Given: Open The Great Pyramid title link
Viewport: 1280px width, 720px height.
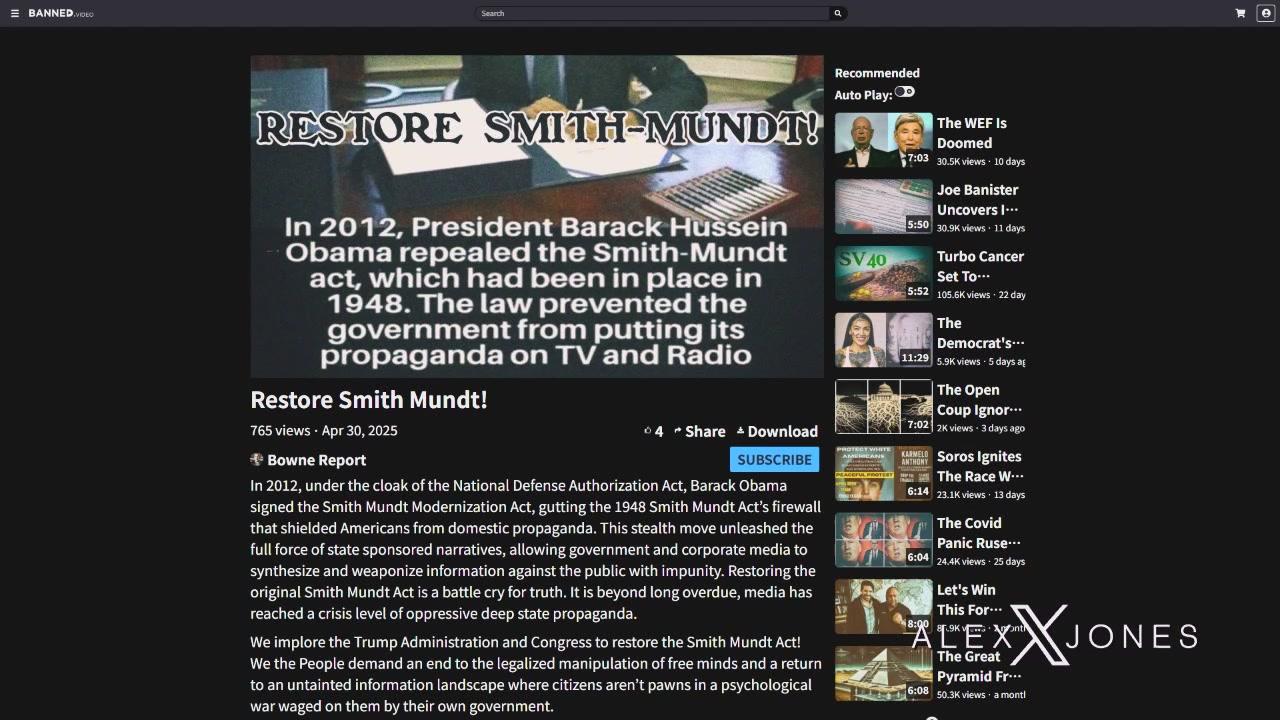Looking at the screenshot, I should point(979,666).
